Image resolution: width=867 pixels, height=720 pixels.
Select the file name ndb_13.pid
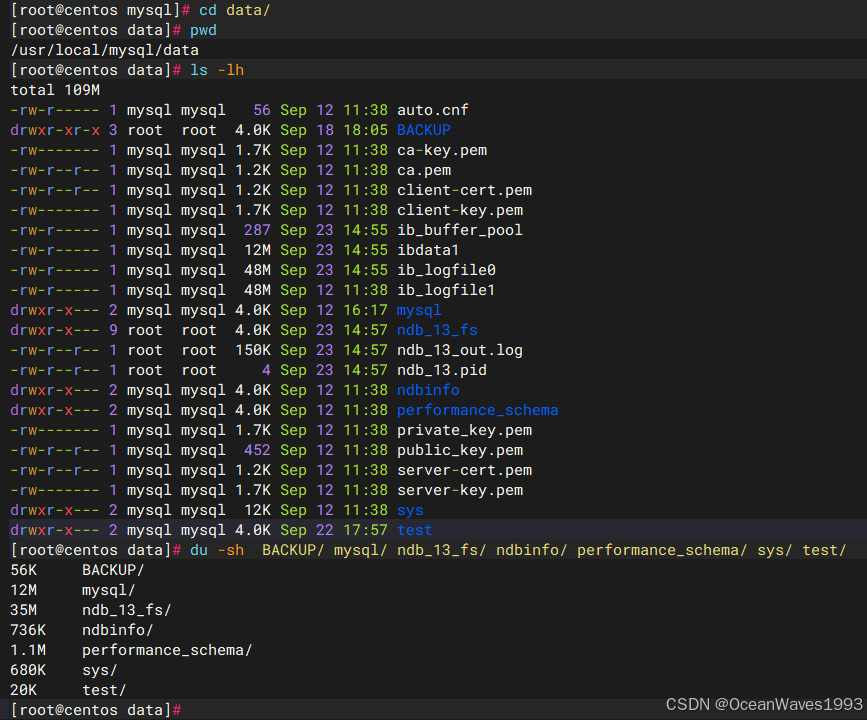click(442, 370)
